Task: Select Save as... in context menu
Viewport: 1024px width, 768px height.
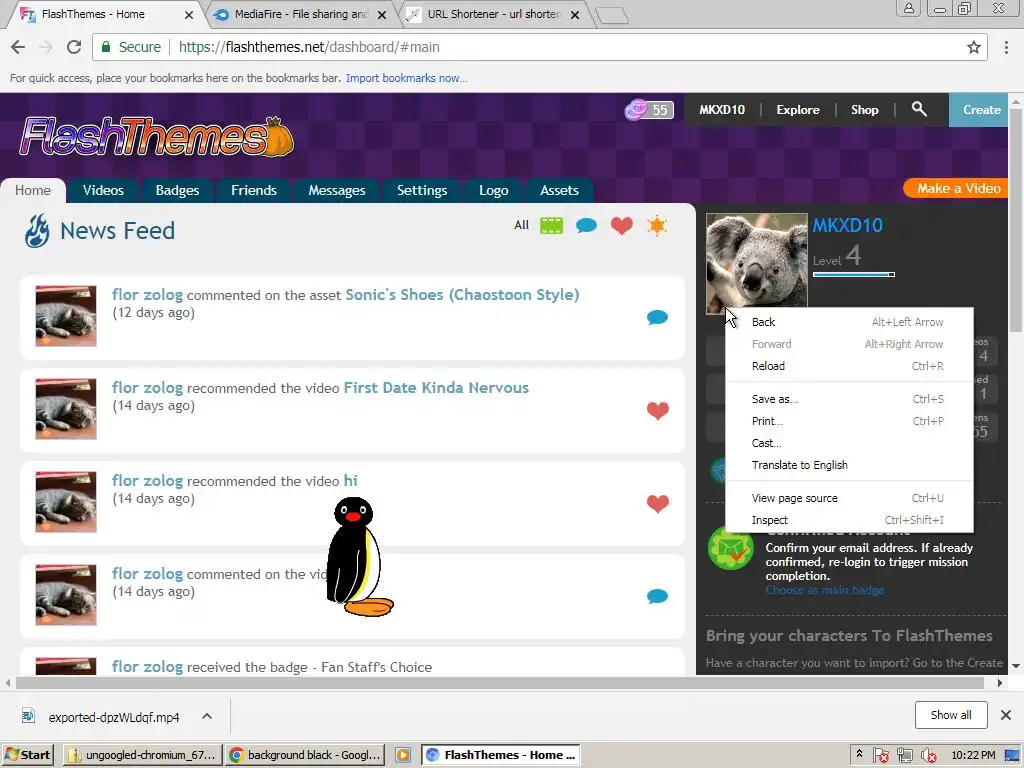Action: click(x=848, y=399)
